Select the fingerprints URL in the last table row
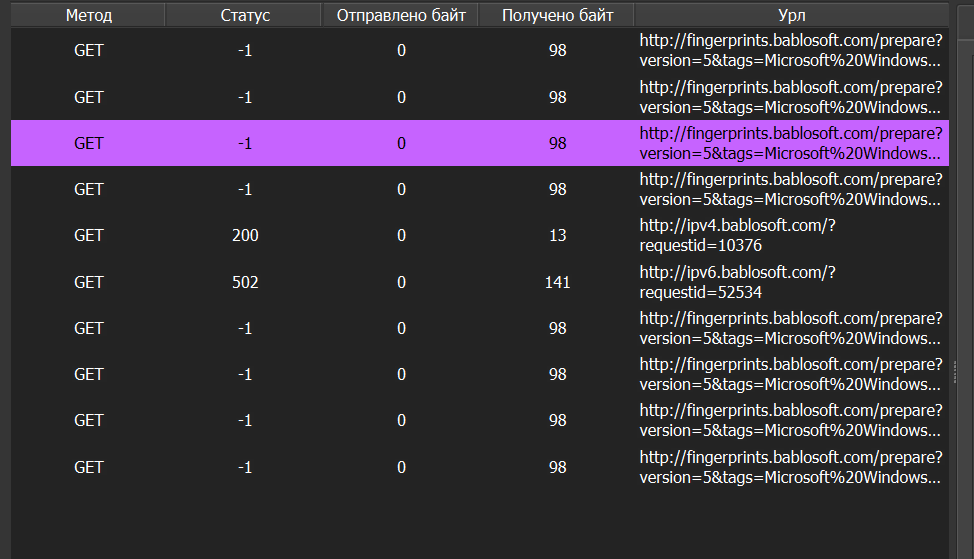The width and height of the screenshot is (974, 559). click(791, 467)
